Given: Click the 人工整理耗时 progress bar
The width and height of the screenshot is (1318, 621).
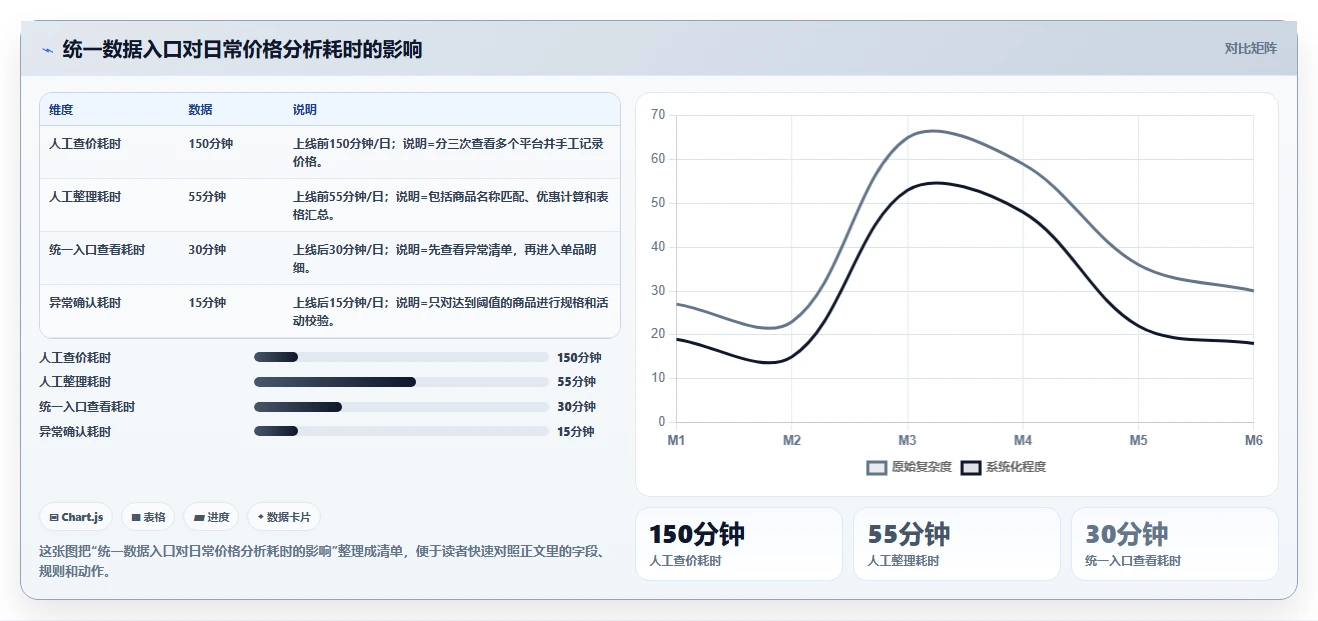Looking at the screenshot, I should click(x=401, y=382).
